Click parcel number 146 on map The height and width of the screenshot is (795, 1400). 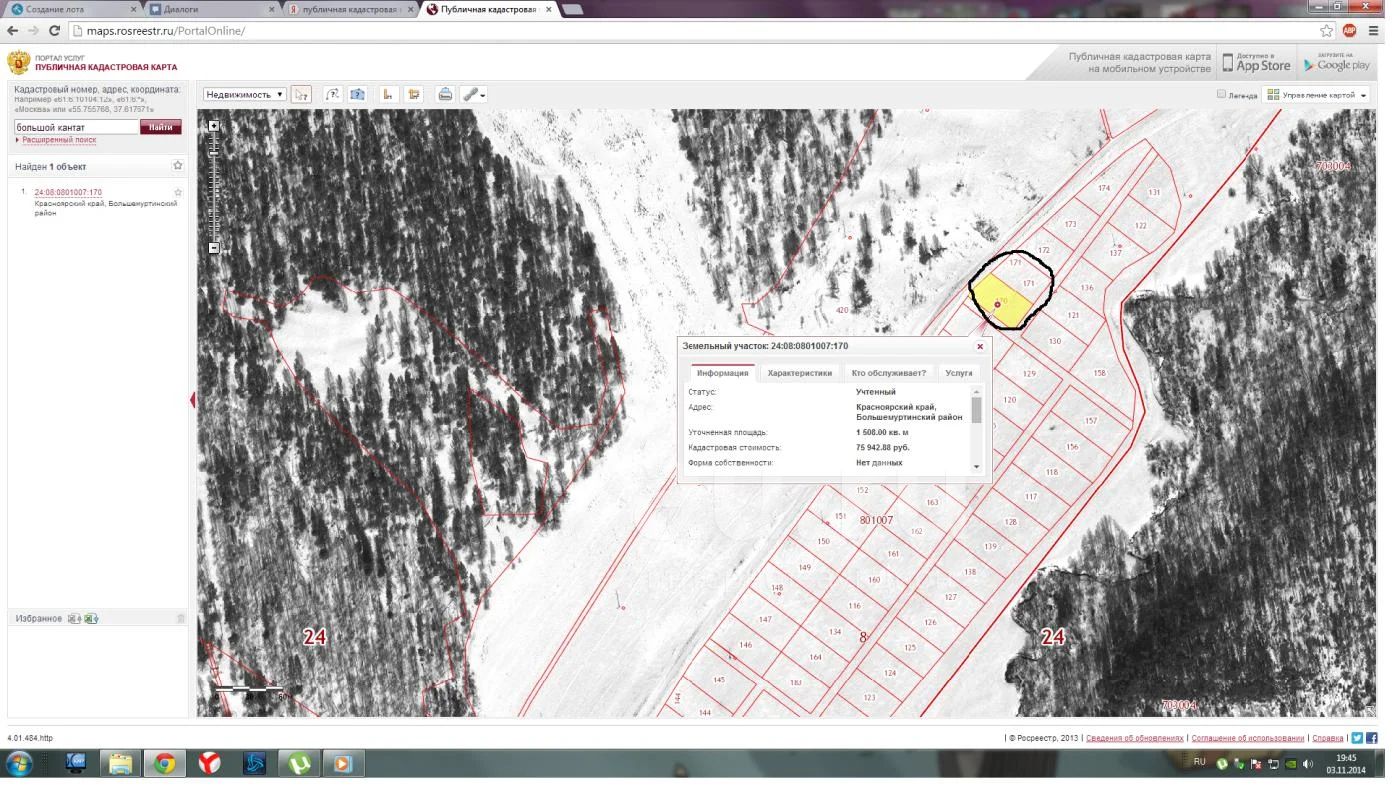tap(745, 645)
